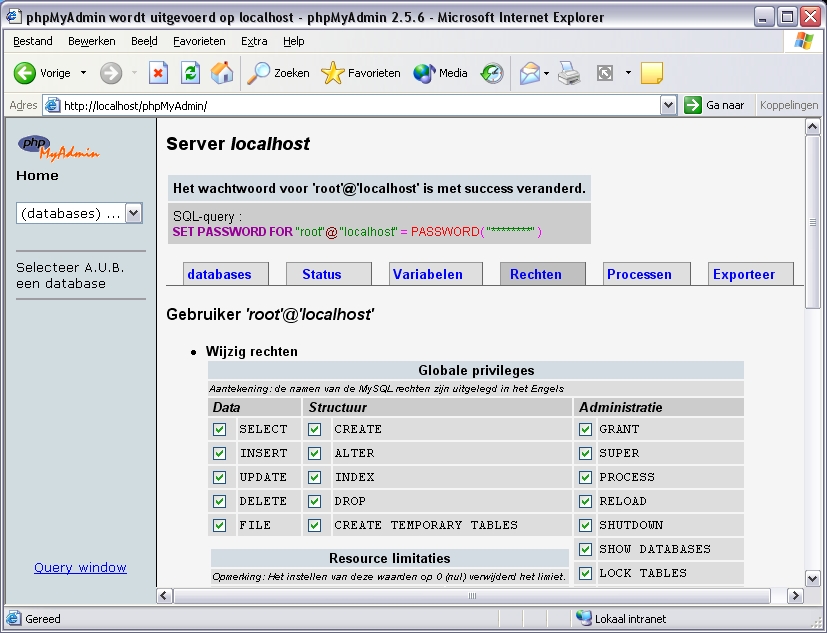The width and height of the screenshot is (827, 633).
Task: Click the status bar page icon next to Gereed
Action: (x=14, y=618)
